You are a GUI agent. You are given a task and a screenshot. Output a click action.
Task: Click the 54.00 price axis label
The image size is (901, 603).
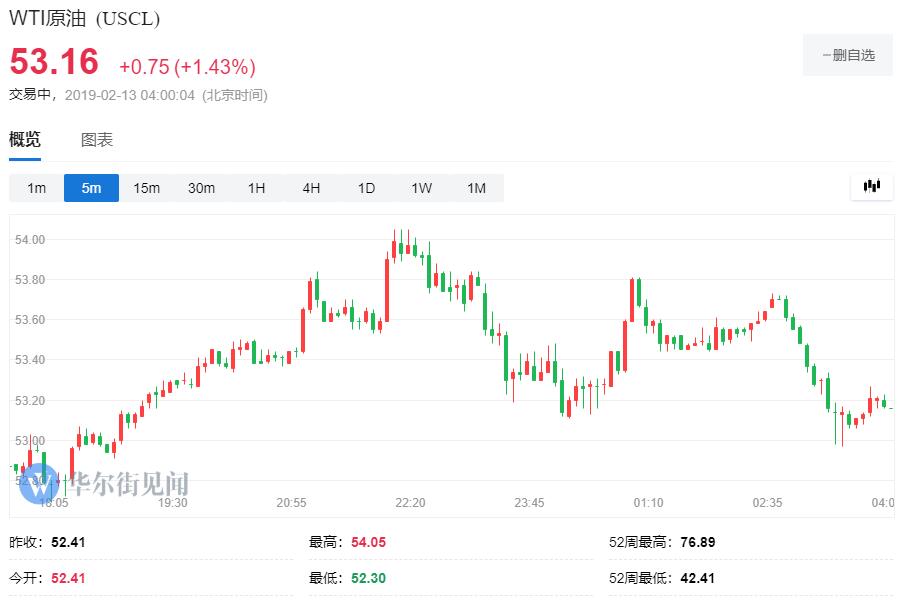tap(30, 240)
